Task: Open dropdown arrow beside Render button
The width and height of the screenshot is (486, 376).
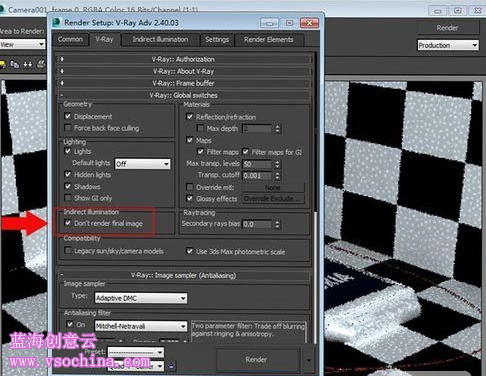Action: coord(309,360)
